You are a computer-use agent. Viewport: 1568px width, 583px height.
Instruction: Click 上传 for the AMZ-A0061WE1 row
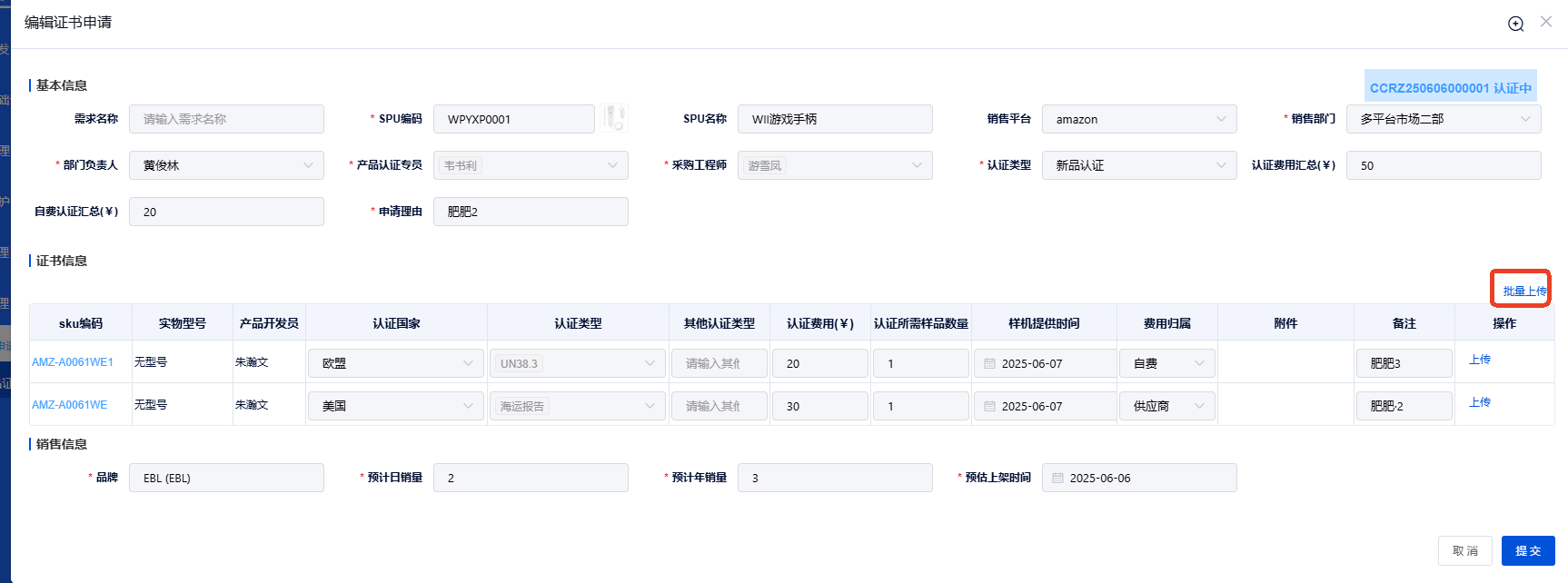pos(1479,360)
